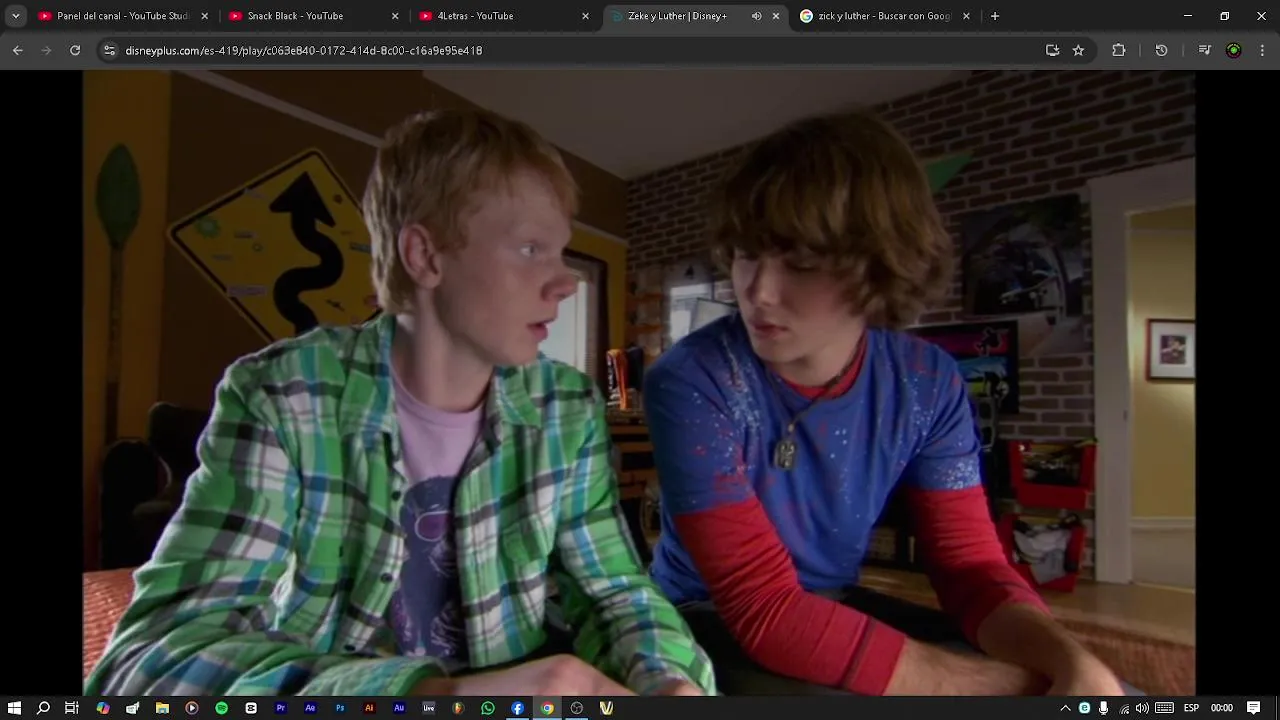Change the ESP input language
1280x720 pixels.
tap(1192, 708)
